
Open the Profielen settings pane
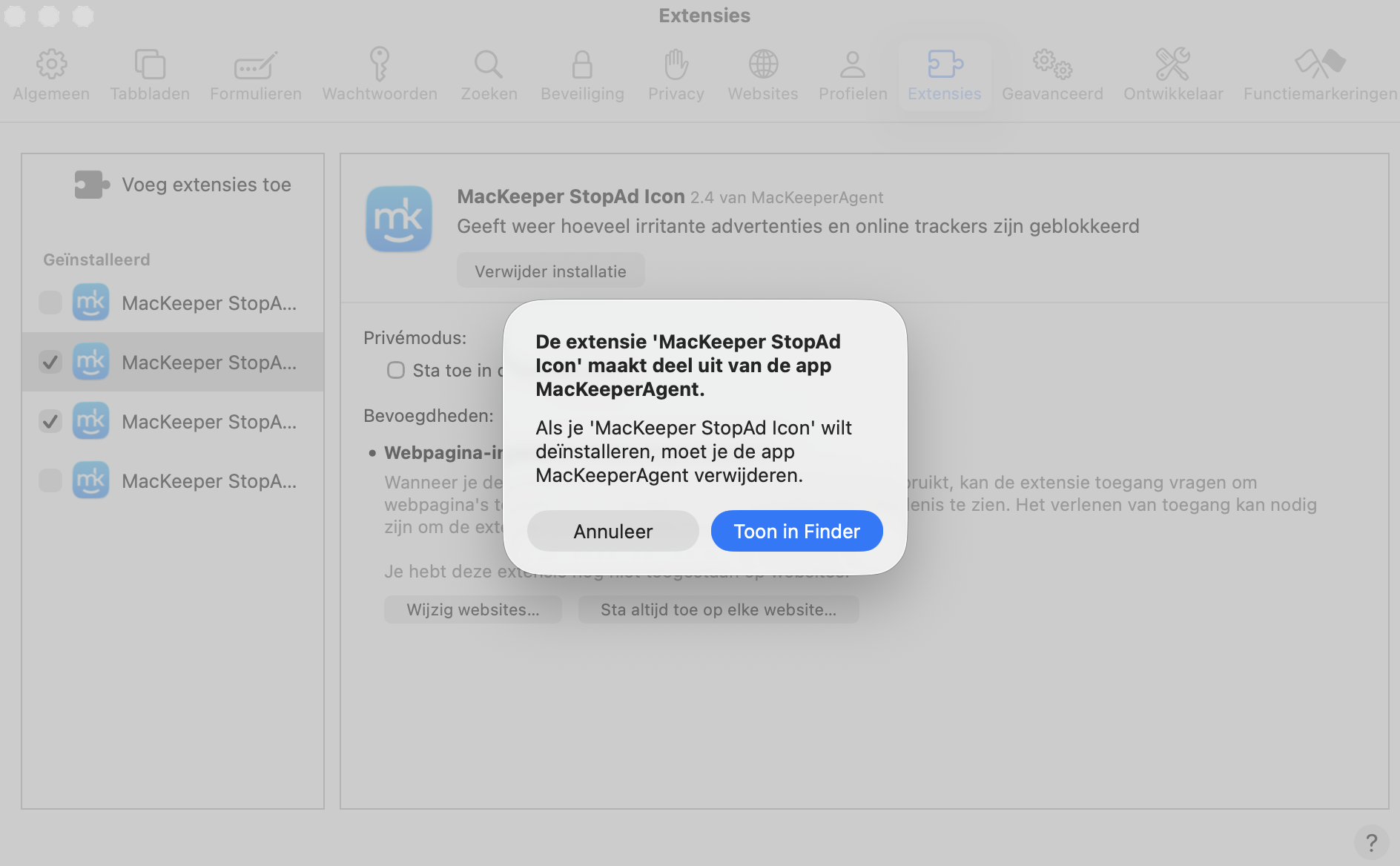tap(852, 73)
